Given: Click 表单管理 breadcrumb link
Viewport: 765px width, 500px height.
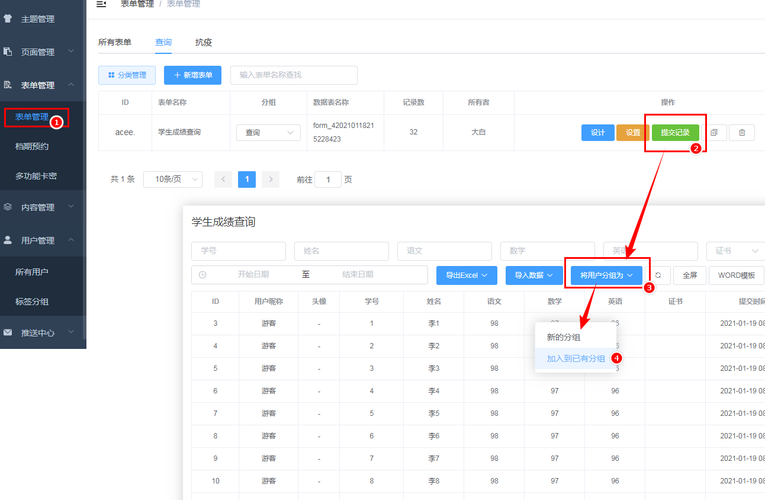Looking at the screenshot, I should click(138, 4).
